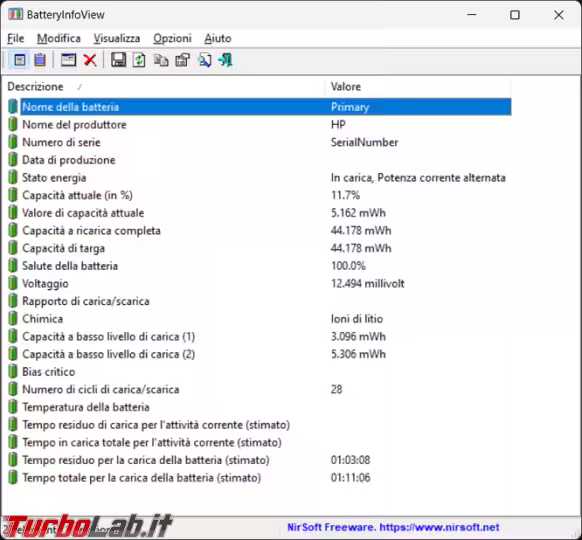This screenshot has height=540, width=582.
Task: Click the manufacturer value HP
Action: coord(338,125)
